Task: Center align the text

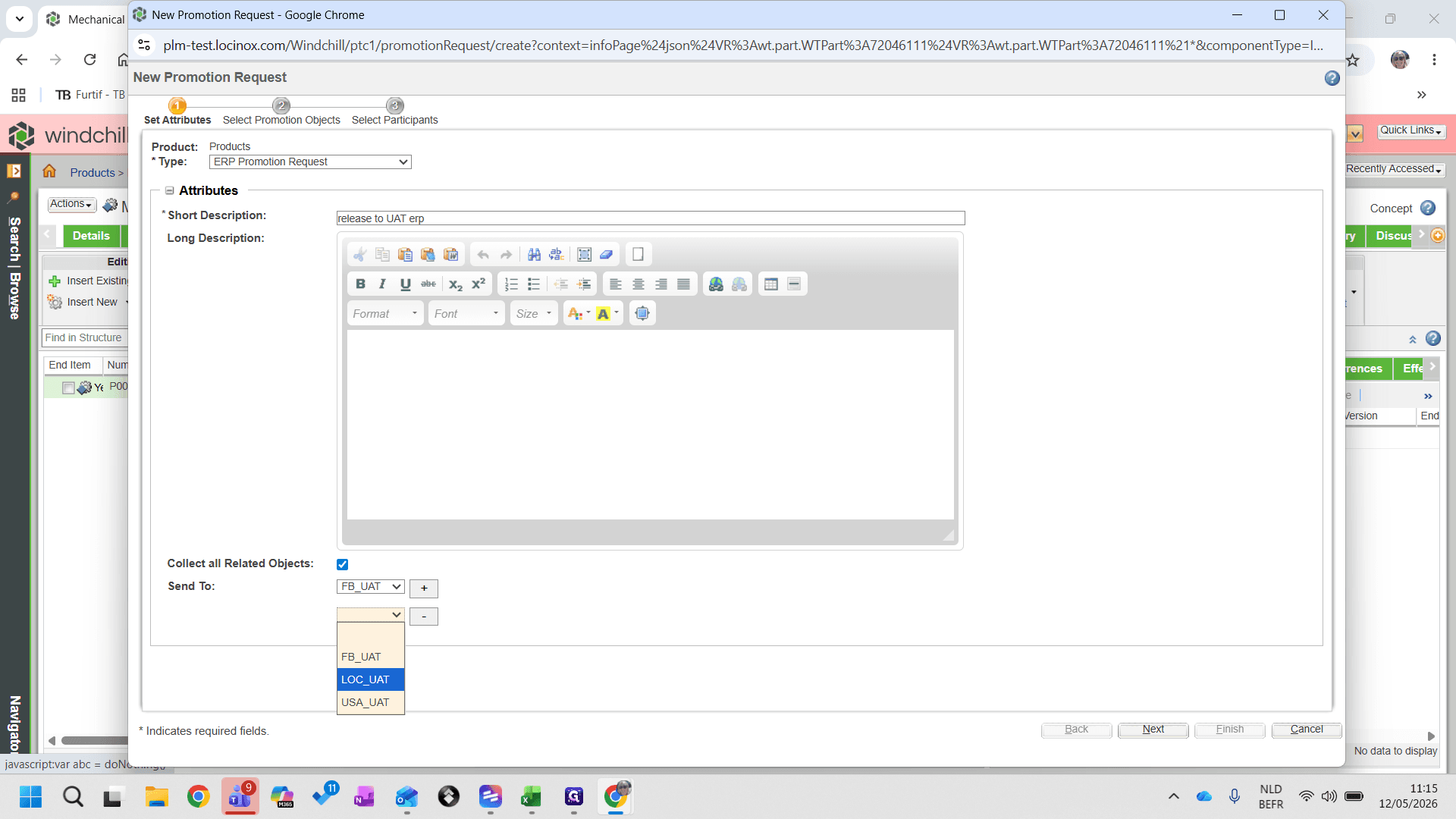Action: click(x=639, y=284)
